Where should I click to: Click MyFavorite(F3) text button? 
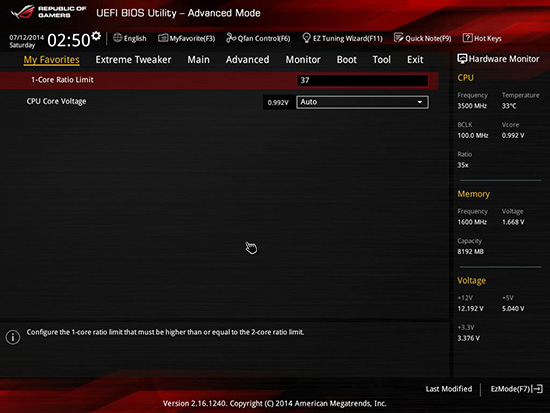pyautogui.click(x=192, y=38)
